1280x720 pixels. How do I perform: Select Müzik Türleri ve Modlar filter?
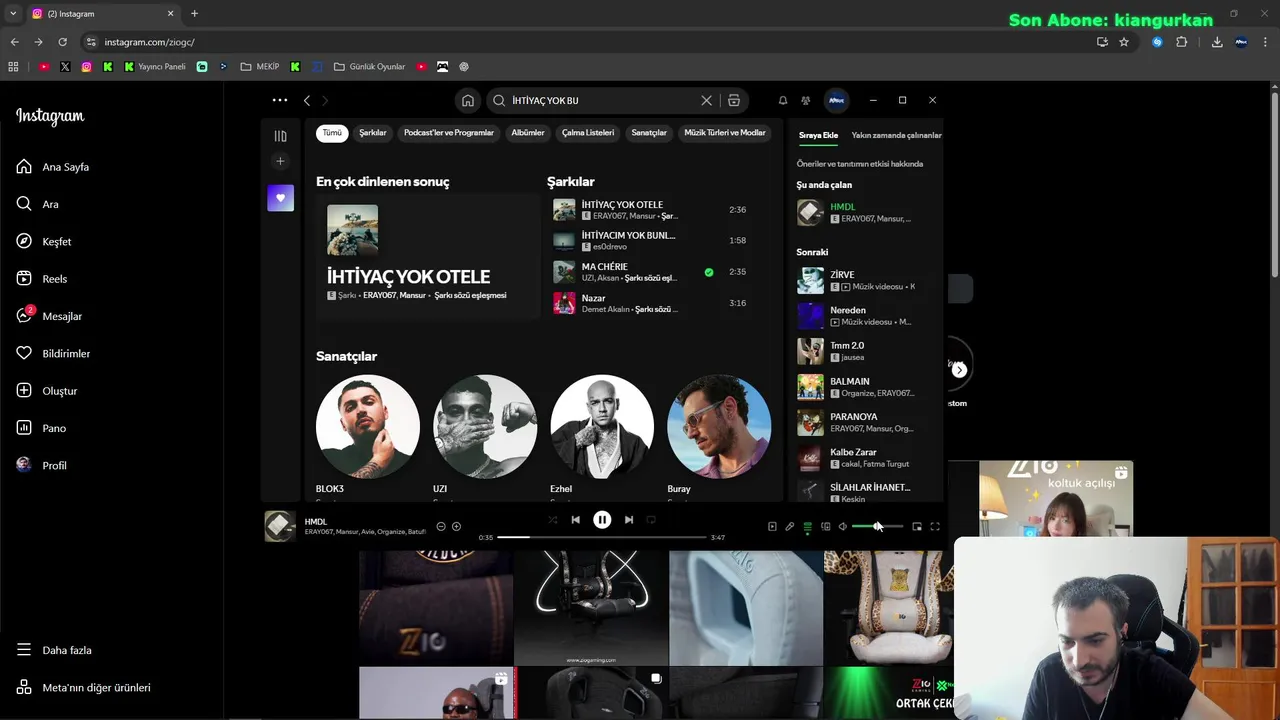coord(725,133)
